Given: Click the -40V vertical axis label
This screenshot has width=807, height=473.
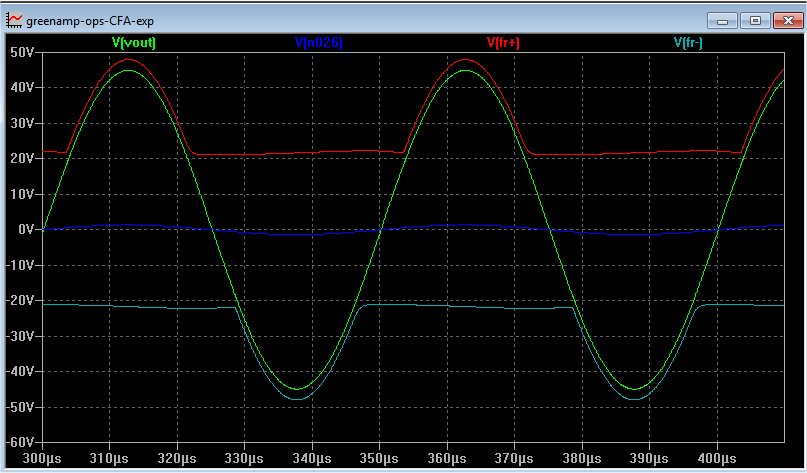Looking at the screenshot, I should [x=20, y=372].
